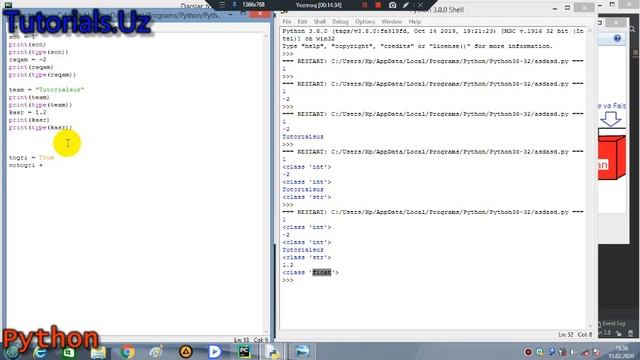This screenshot has width=640, height=360.
Task: Open the recorder hamburger menu
Action: pos(222,5)
